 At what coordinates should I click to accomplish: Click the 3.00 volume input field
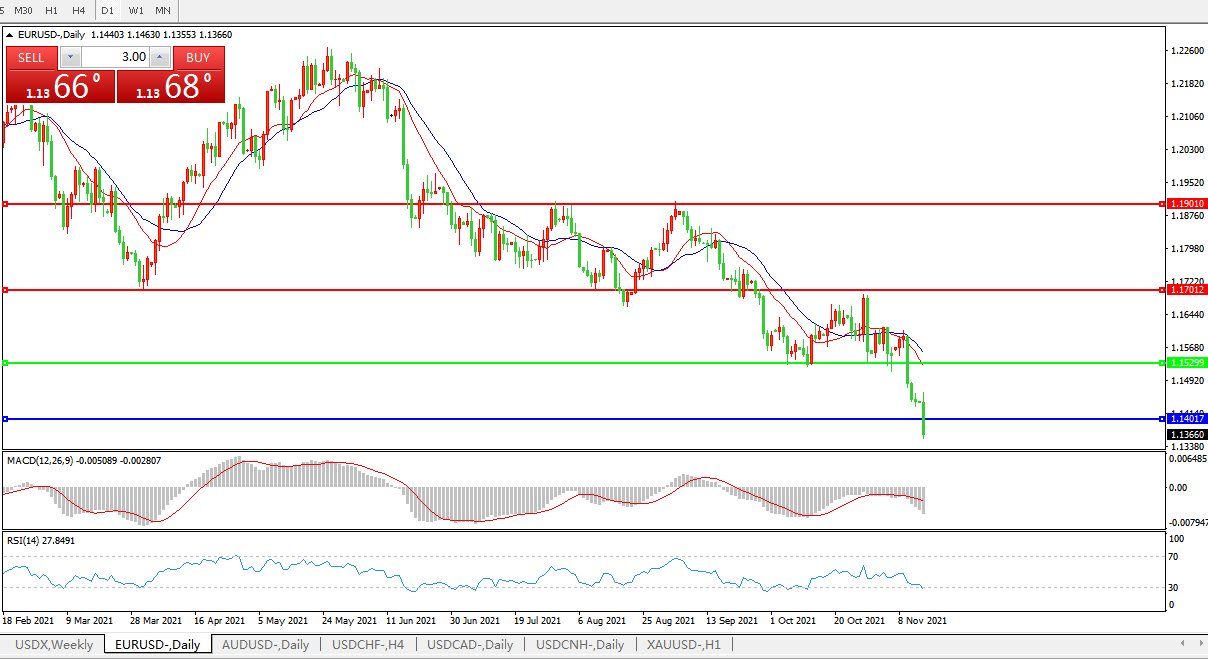coord(114,57)
